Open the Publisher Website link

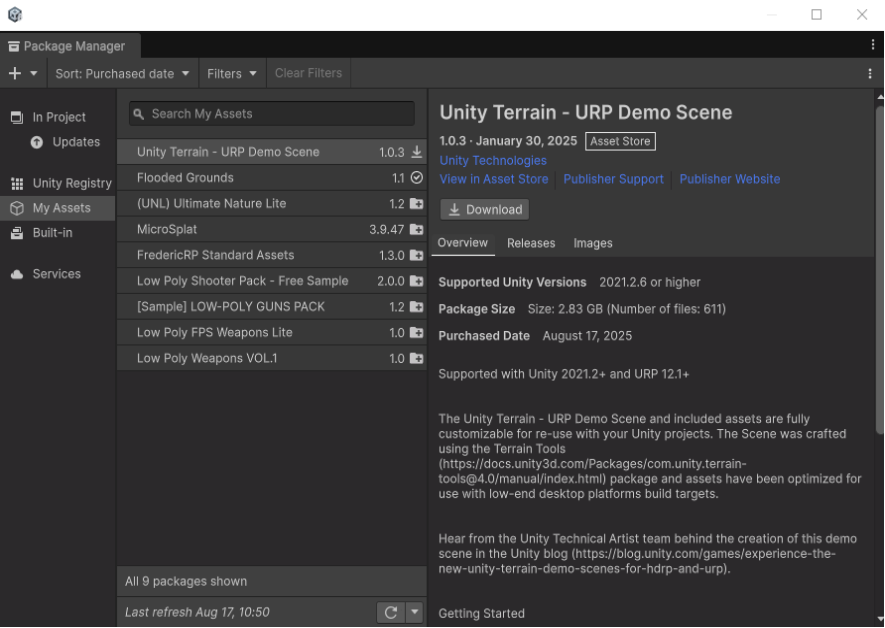click(x=730, y=179)
